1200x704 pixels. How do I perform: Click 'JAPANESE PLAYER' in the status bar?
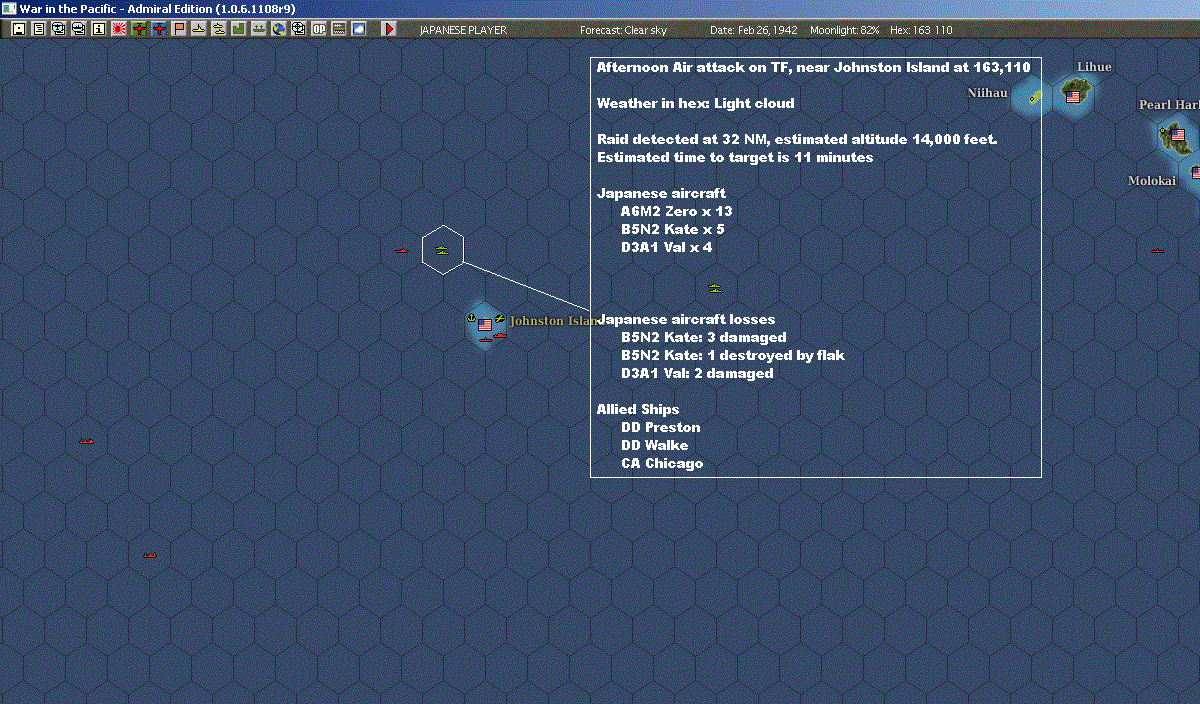point(463,30)
